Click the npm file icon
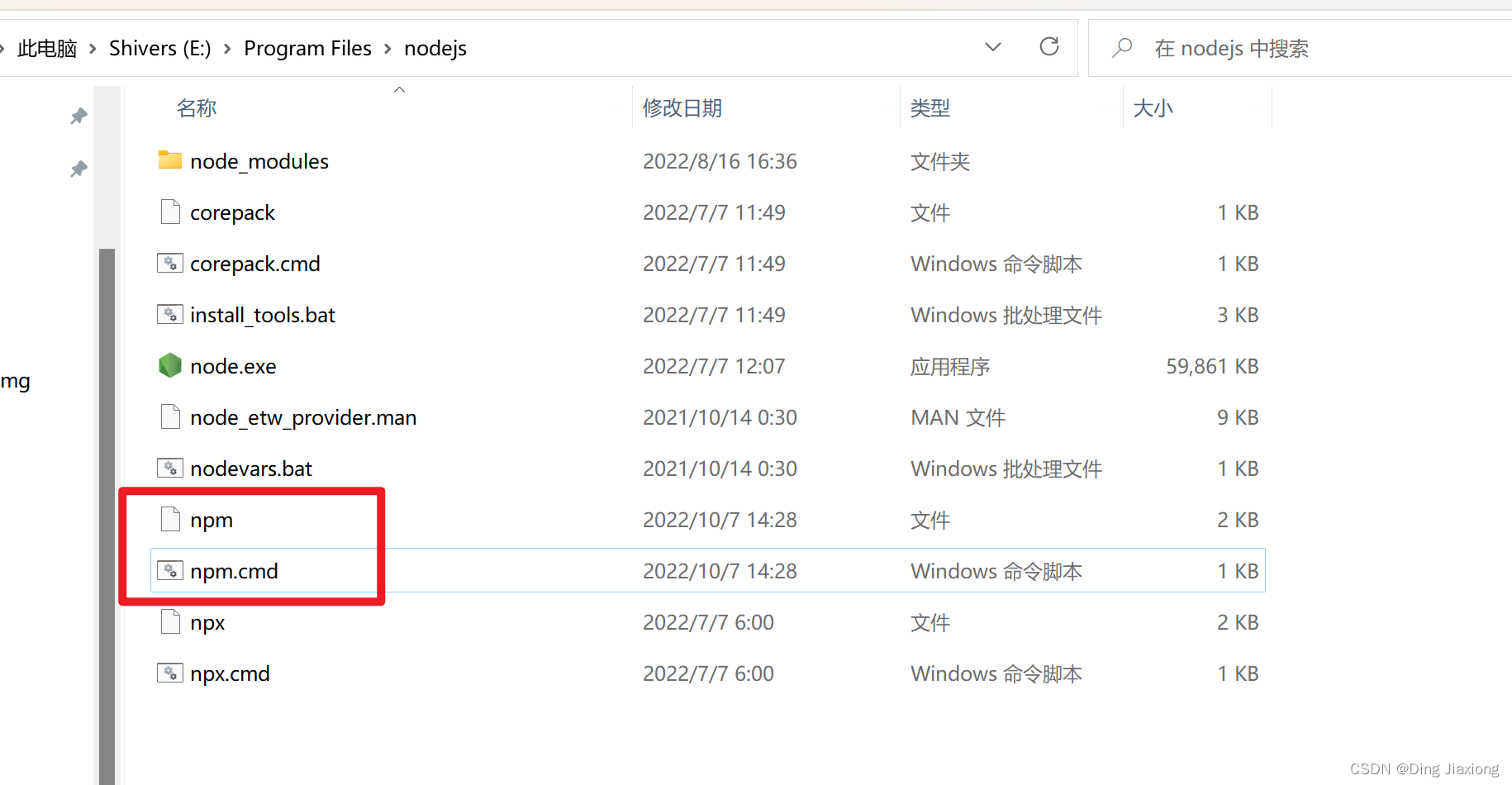Viewport: 1512px width, 785px height. (170, 519)
